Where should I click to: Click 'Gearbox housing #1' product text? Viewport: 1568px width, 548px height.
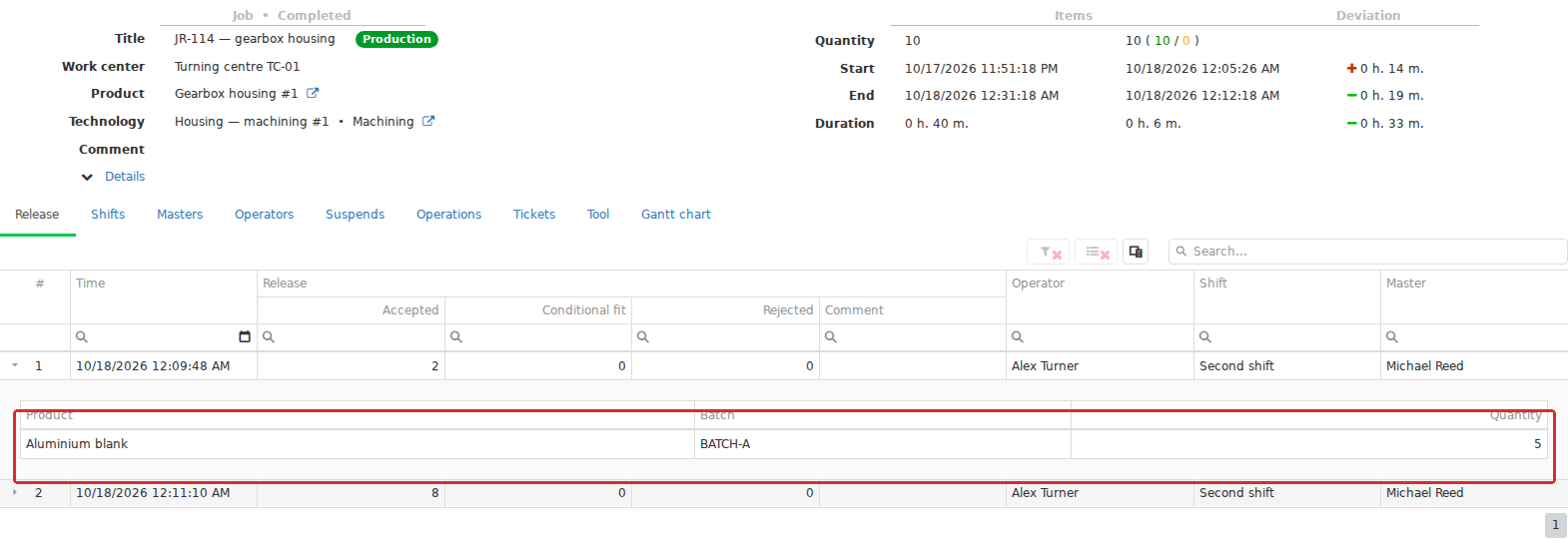236,94
